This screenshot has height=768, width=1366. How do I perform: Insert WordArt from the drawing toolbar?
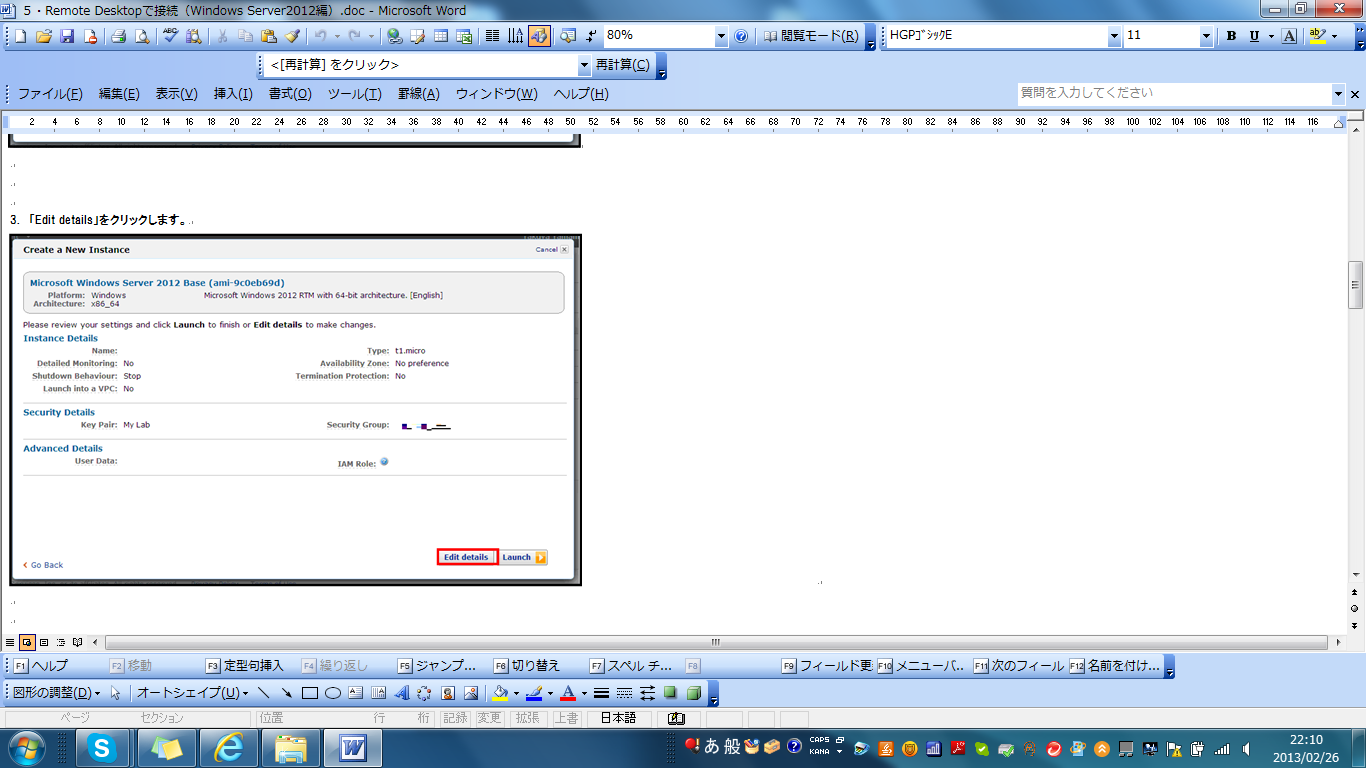point(402,692)
